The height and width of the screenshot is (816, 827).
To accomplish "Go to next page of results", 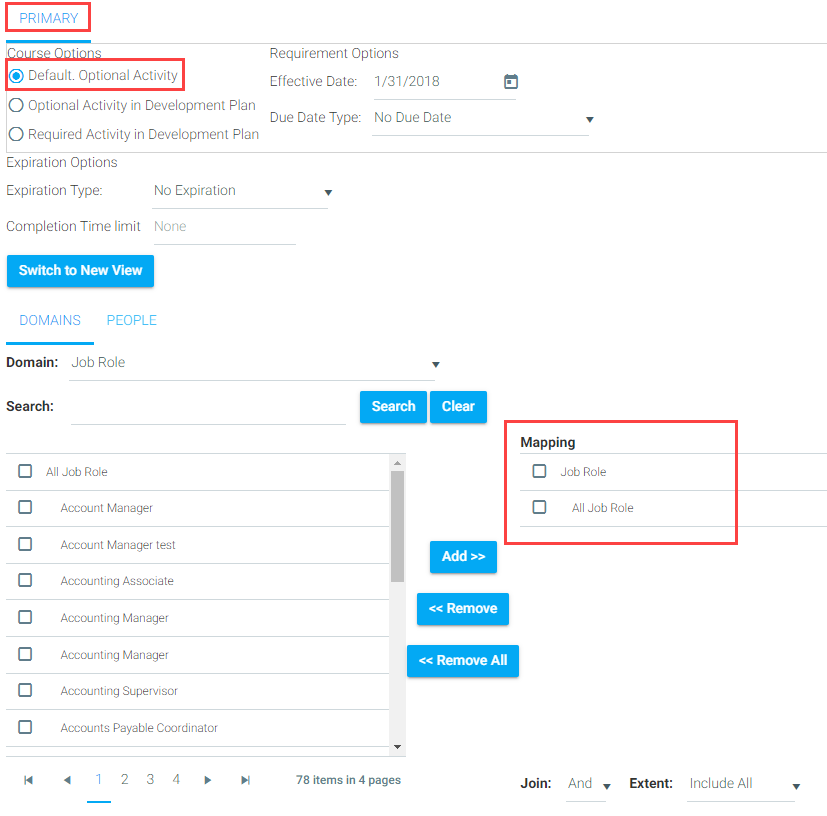I will tap(207, 780).
